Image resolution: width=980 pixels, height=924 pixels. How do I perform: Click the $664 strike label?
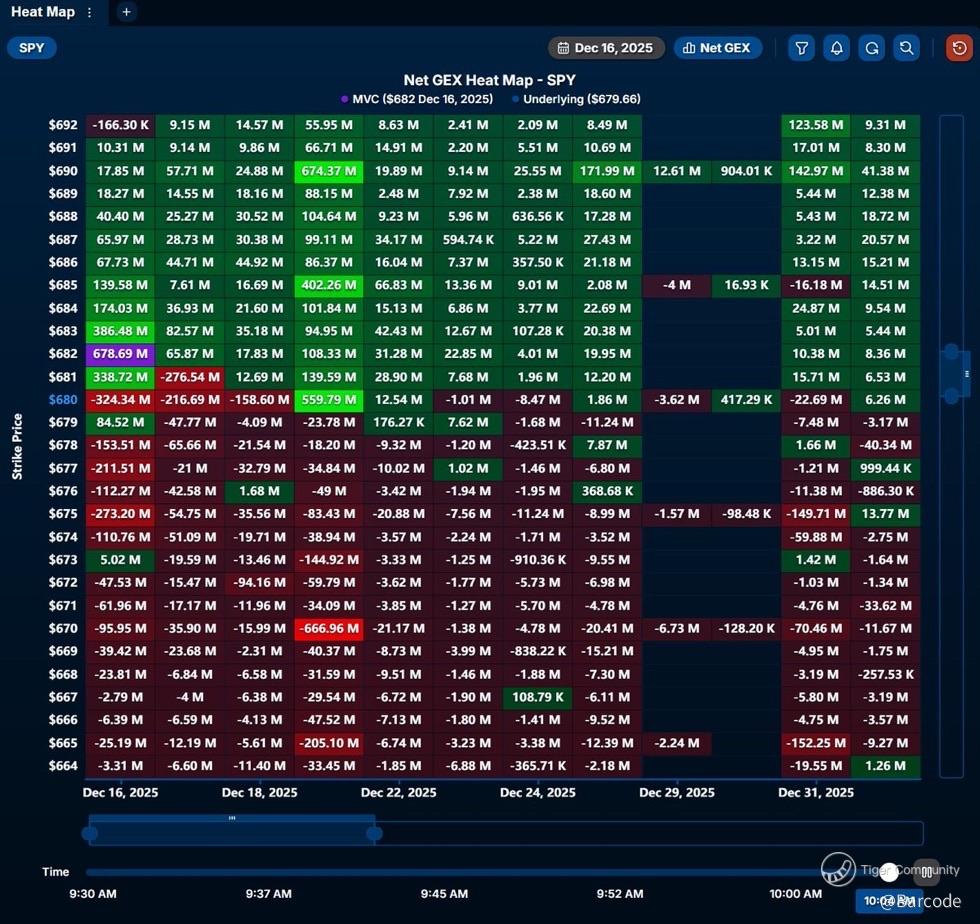pyautogui.click(x=63, y=766)
